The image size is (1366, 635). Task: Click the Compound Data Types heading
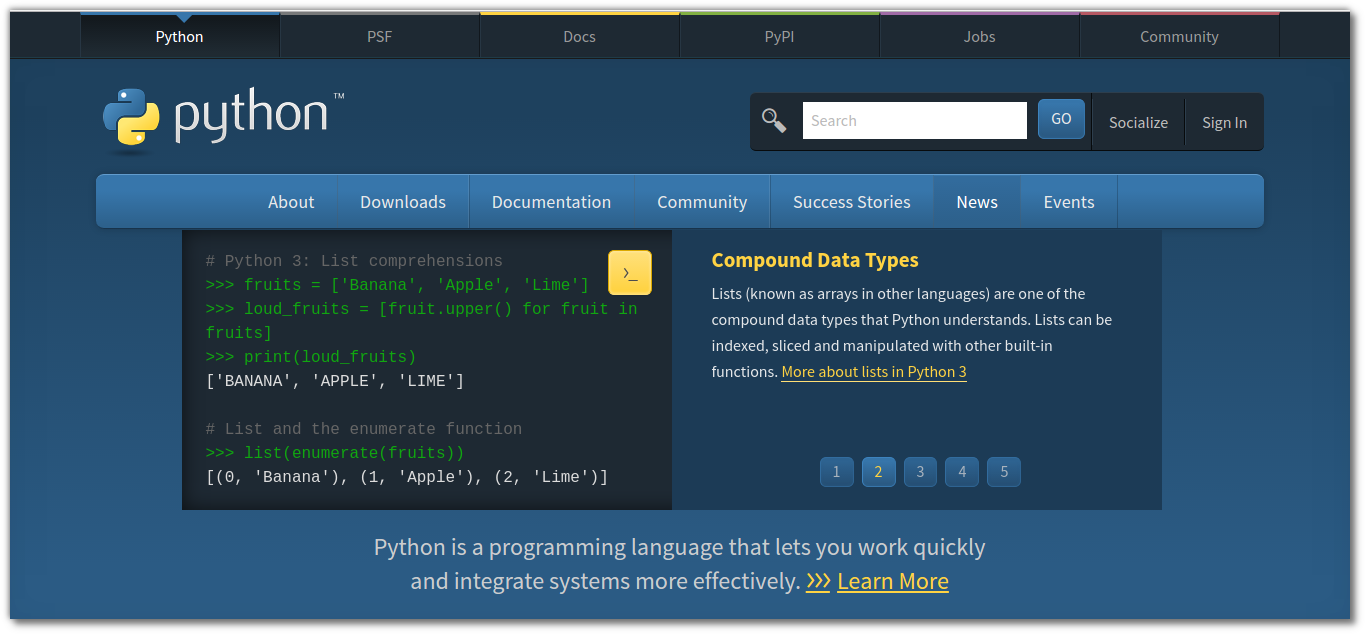[x=815, y=260]
